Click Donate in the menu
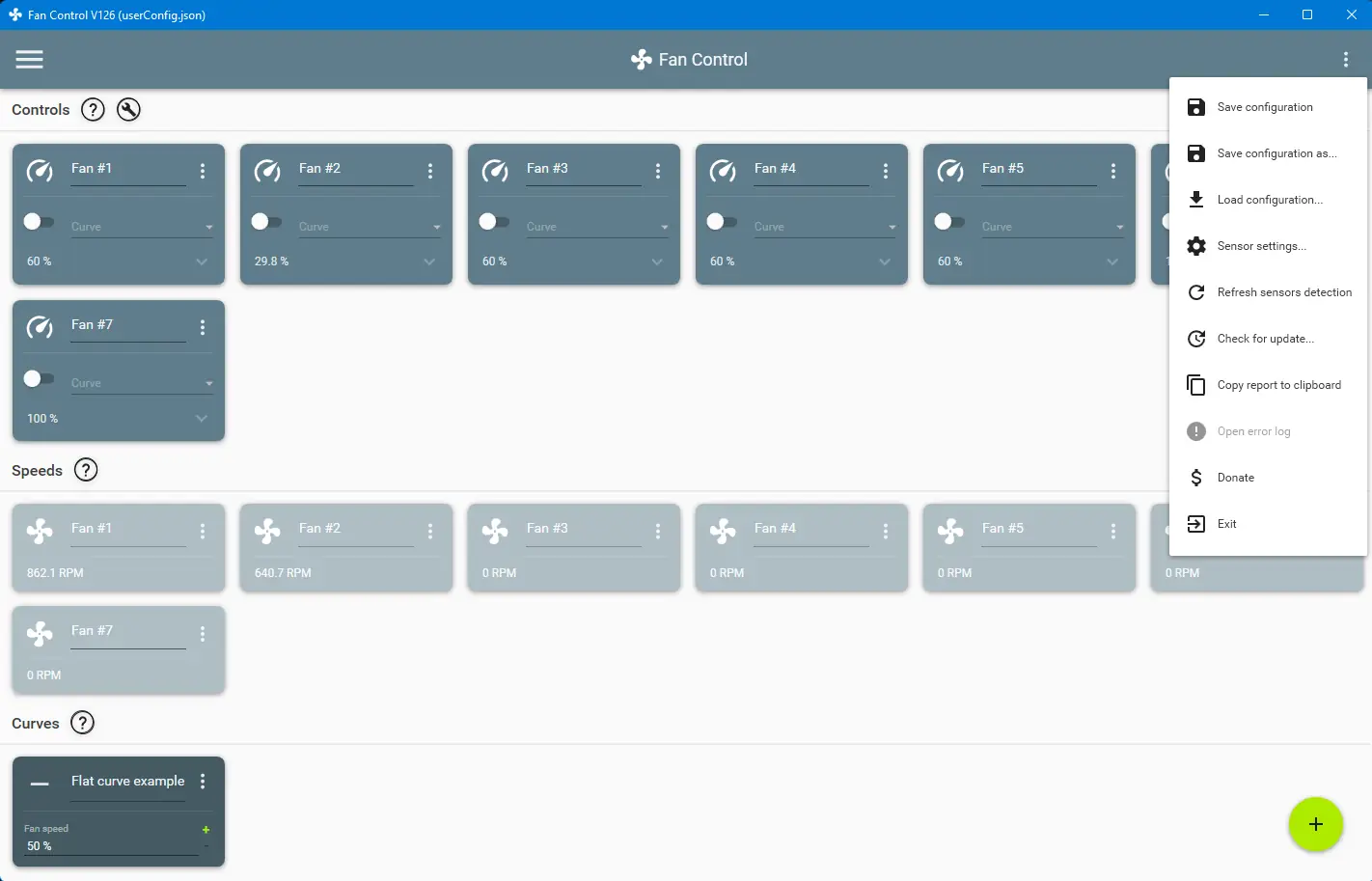Screen dimensions: 1372x881 tap(1268, 478)
